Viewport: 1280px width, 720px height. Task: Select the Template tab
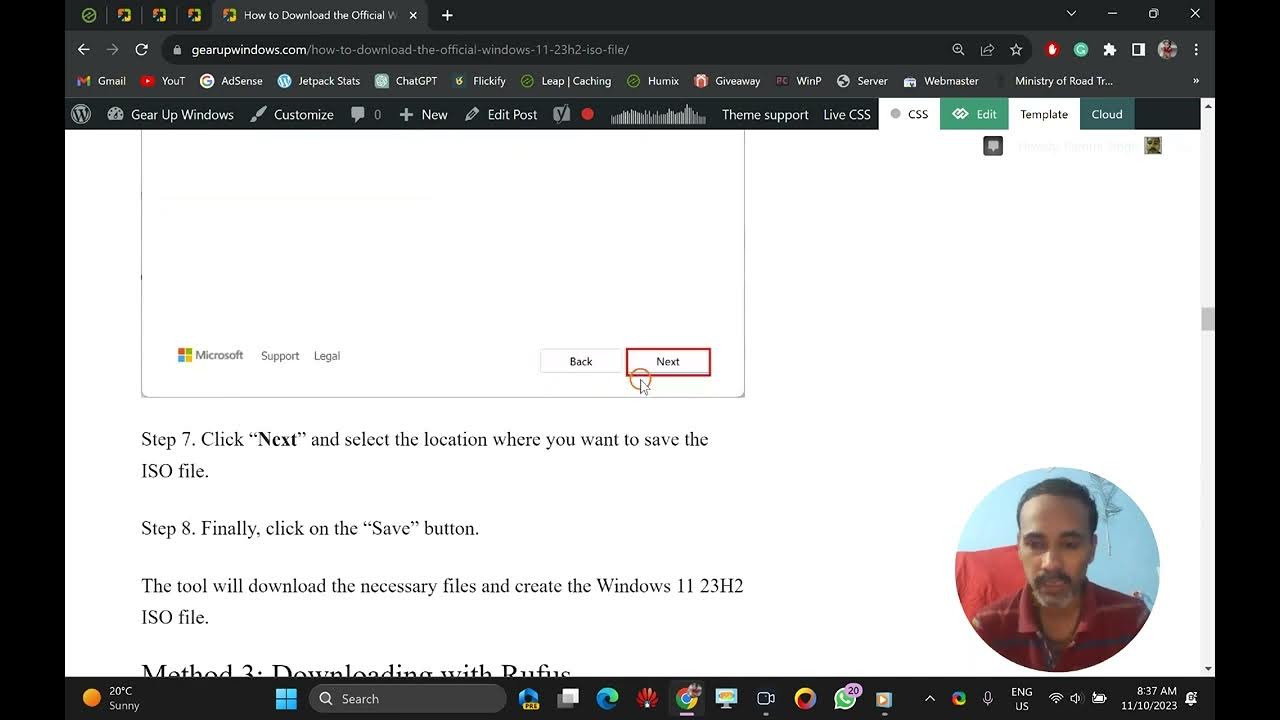tap(1044, 114)
